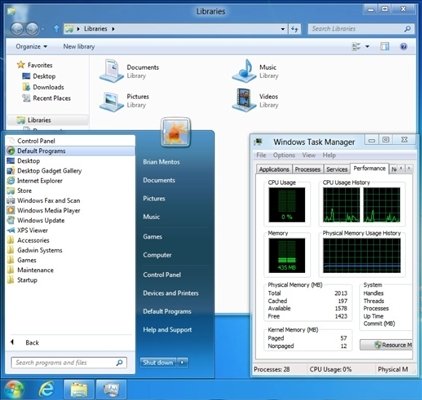Image resolution: width=422 pixels, height=400 pixels.
Task: Launch Windows Fax and Scan
Action: pos(70,201)
